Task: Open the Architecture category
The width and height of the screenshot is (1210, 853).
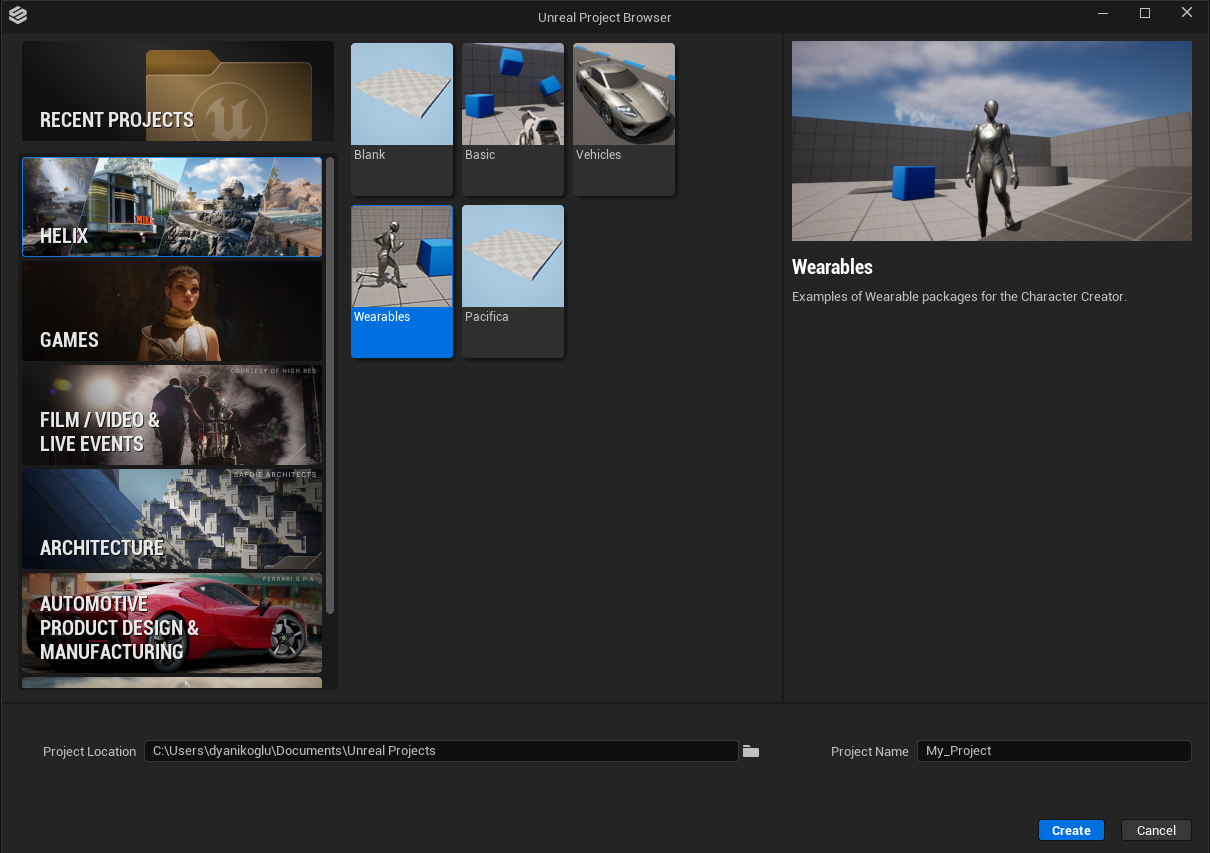Action: pyautogui.click(x=172, y=519)
